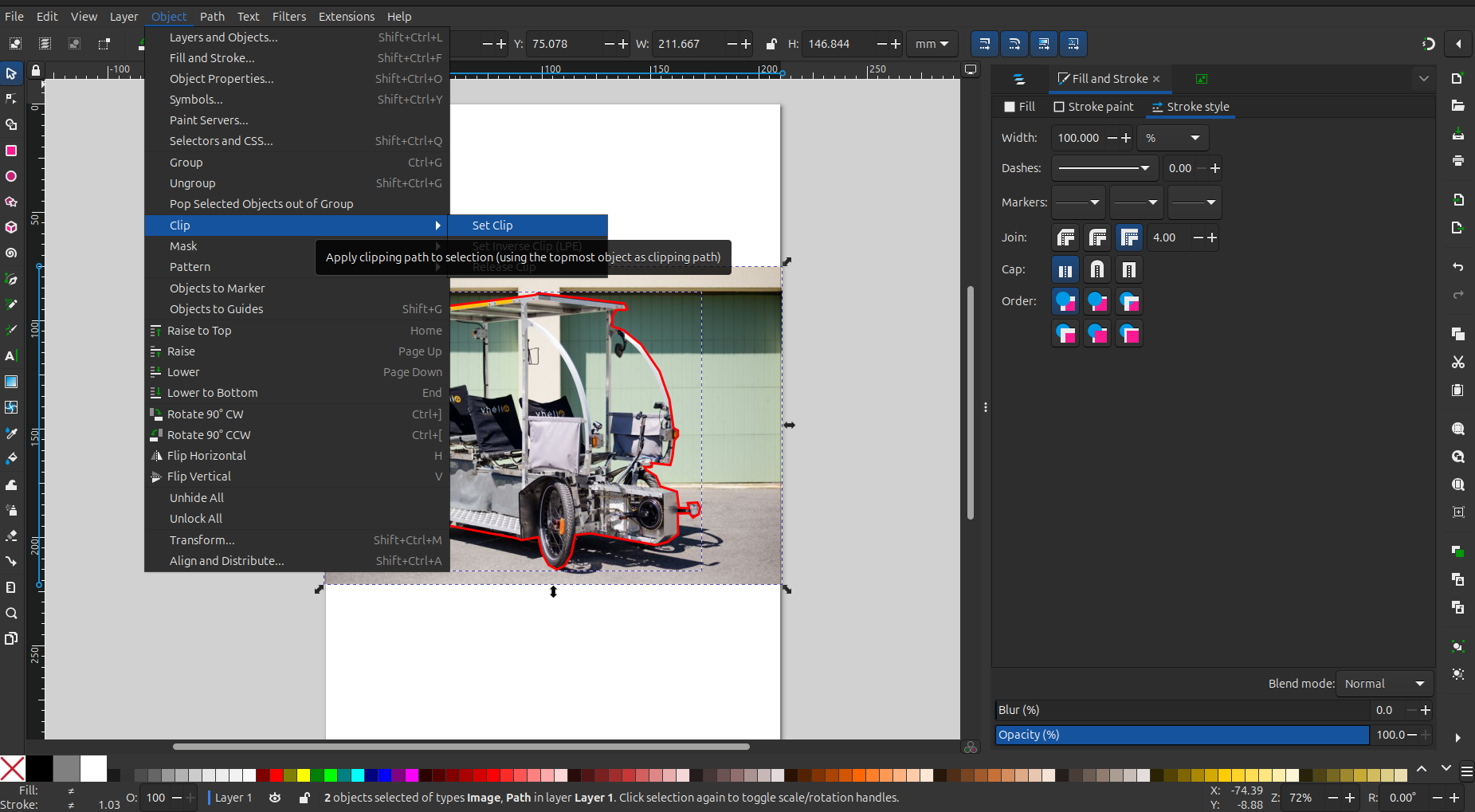
Task: Adjust the Opacity (%) slider bar
Action: pyautogui.click(x=1183, y=735)
